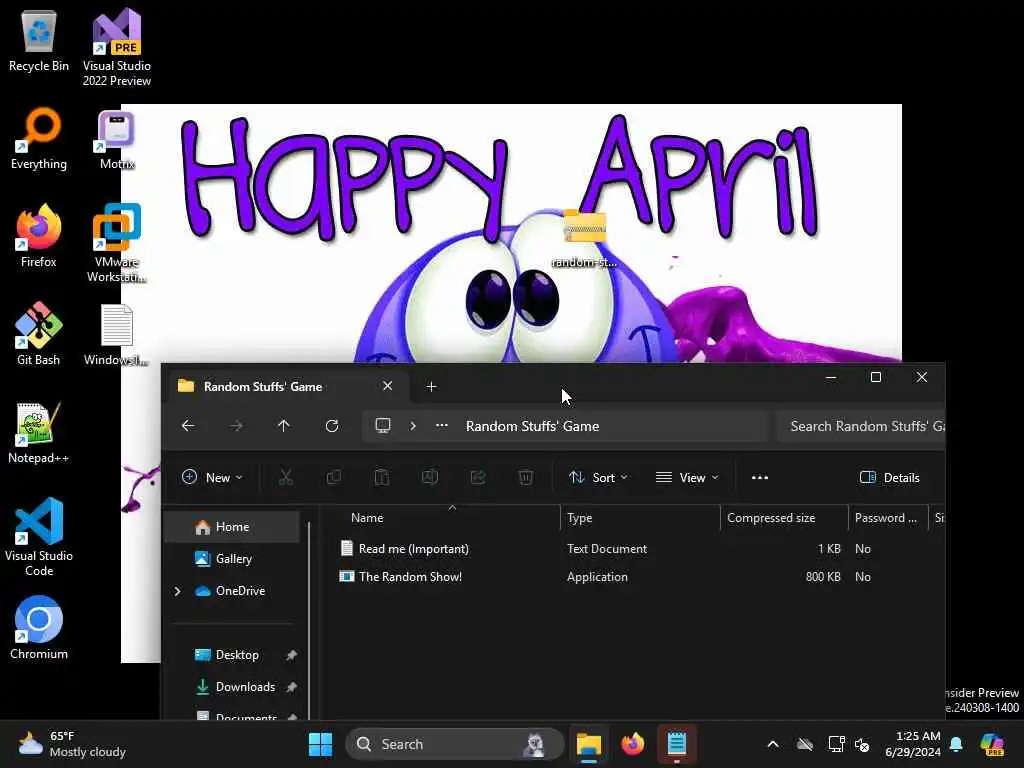Go up one folder level

[x=283, y=426]
